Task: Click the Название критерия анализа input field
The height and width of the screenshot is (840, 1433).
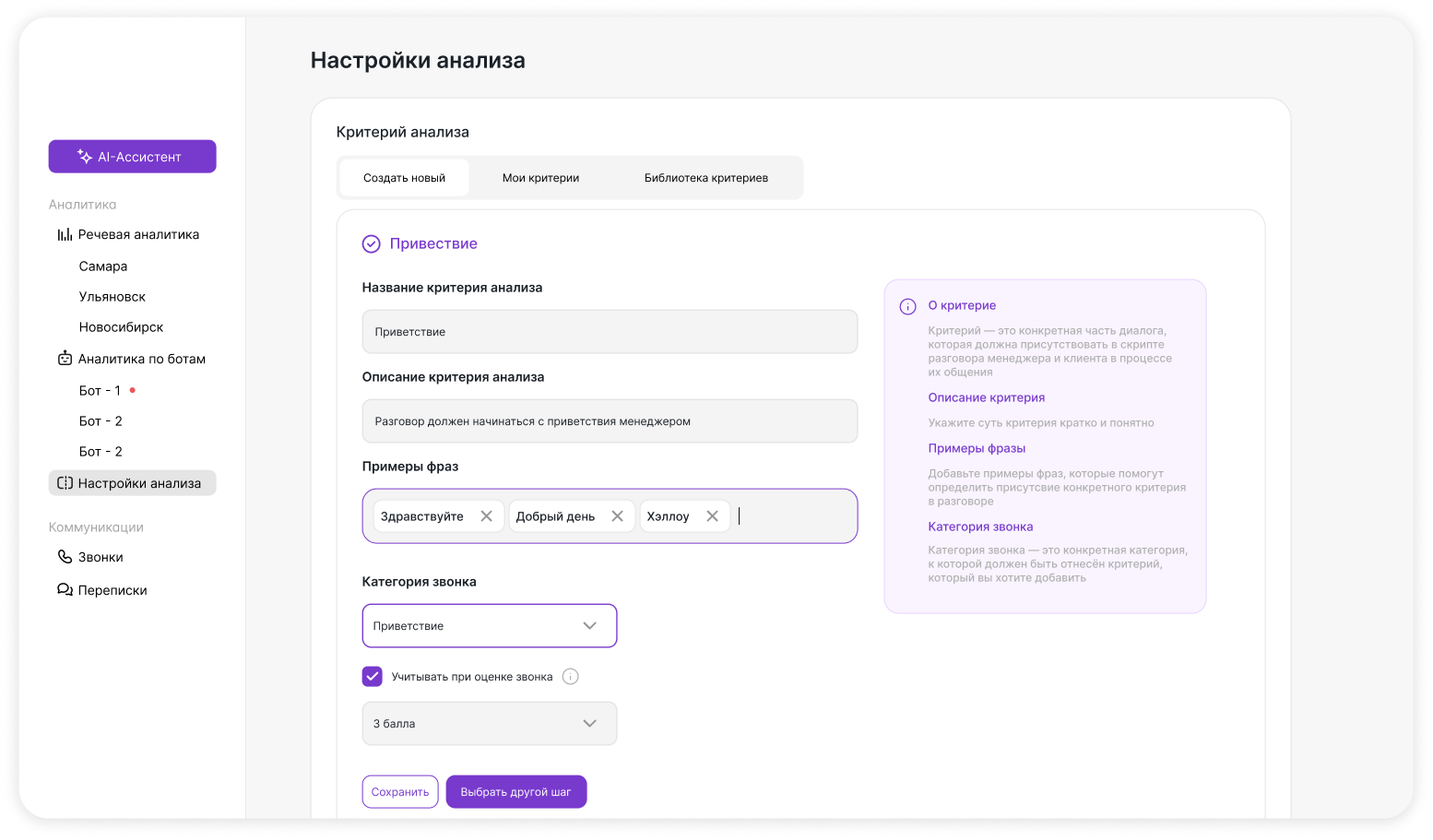Action: 610,332
